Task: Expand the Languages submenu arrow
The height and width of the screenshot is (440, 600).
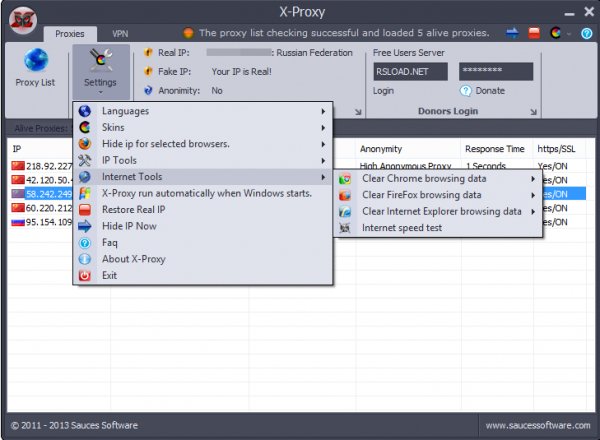Action: (x=323, y=111)
